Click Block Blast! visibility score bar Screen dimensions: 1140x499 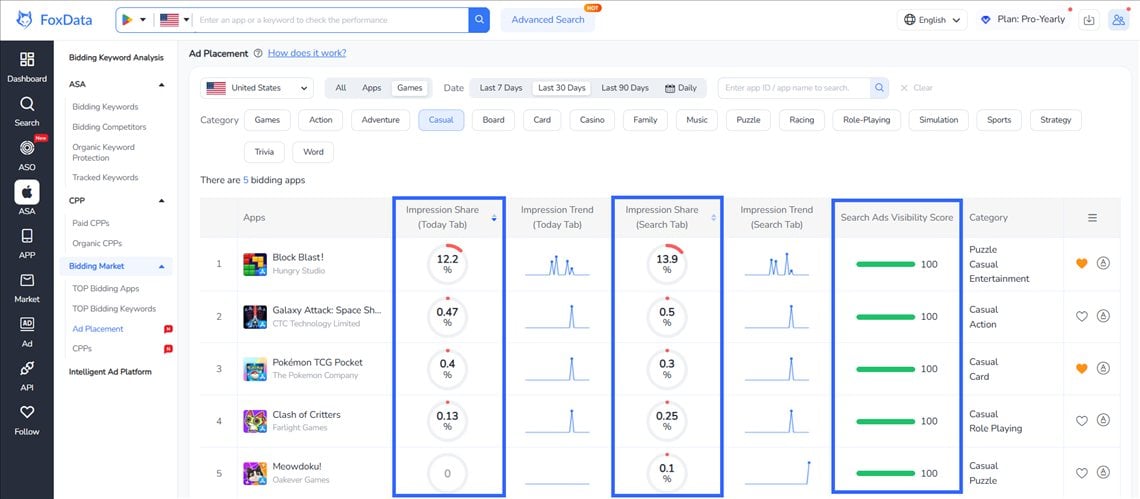886,264
